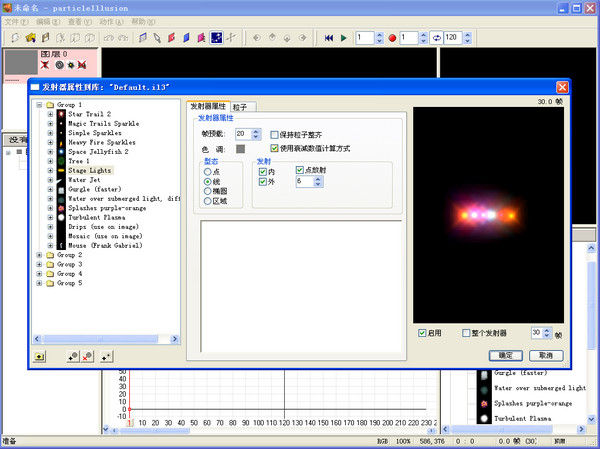Click the delete emitter icon with red X
Screen dimensions: 600x449
point(89,355)
